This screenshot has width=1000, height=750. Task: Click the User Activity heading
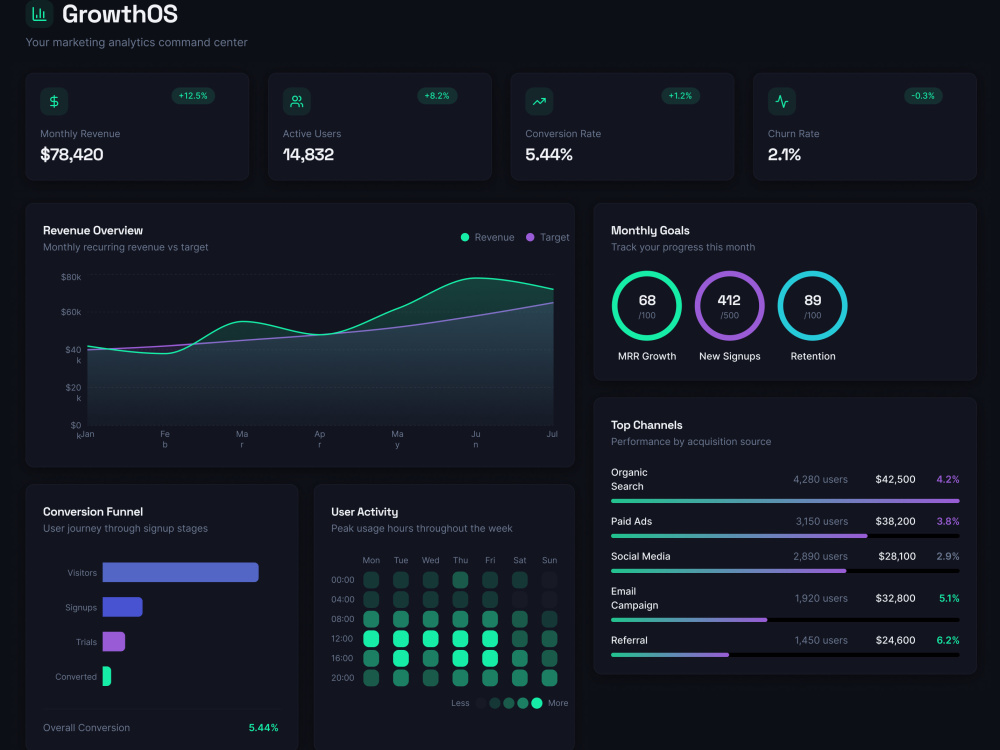coord(365,512)
